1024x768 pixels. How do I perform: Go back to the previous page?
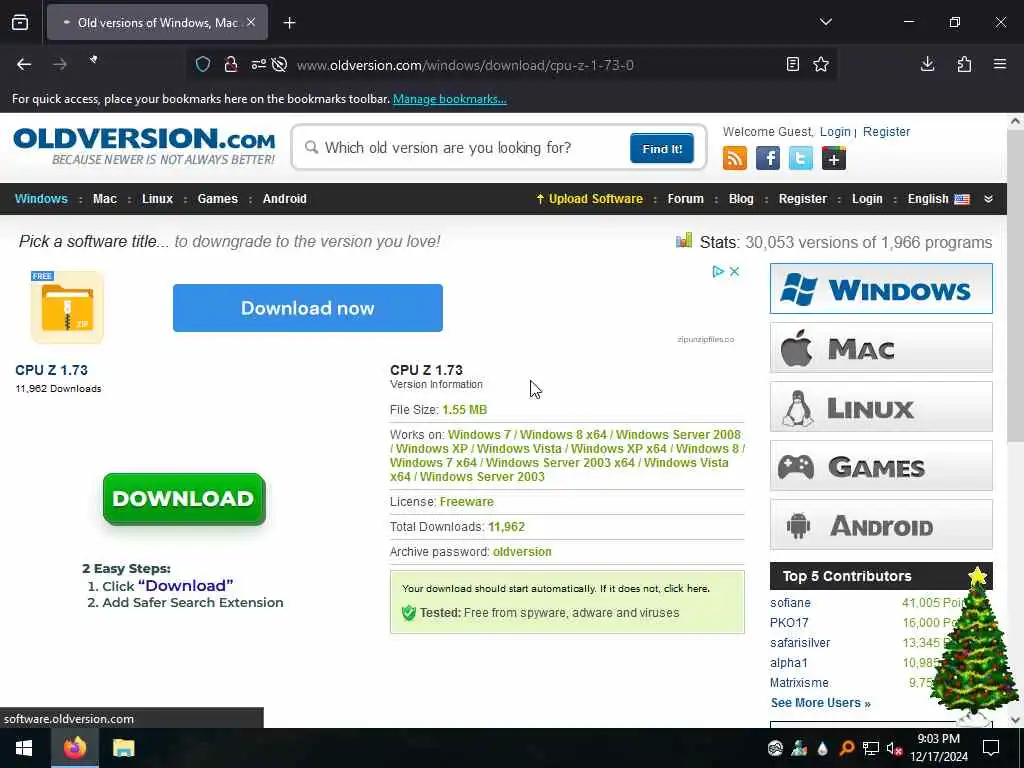(24, 64)
